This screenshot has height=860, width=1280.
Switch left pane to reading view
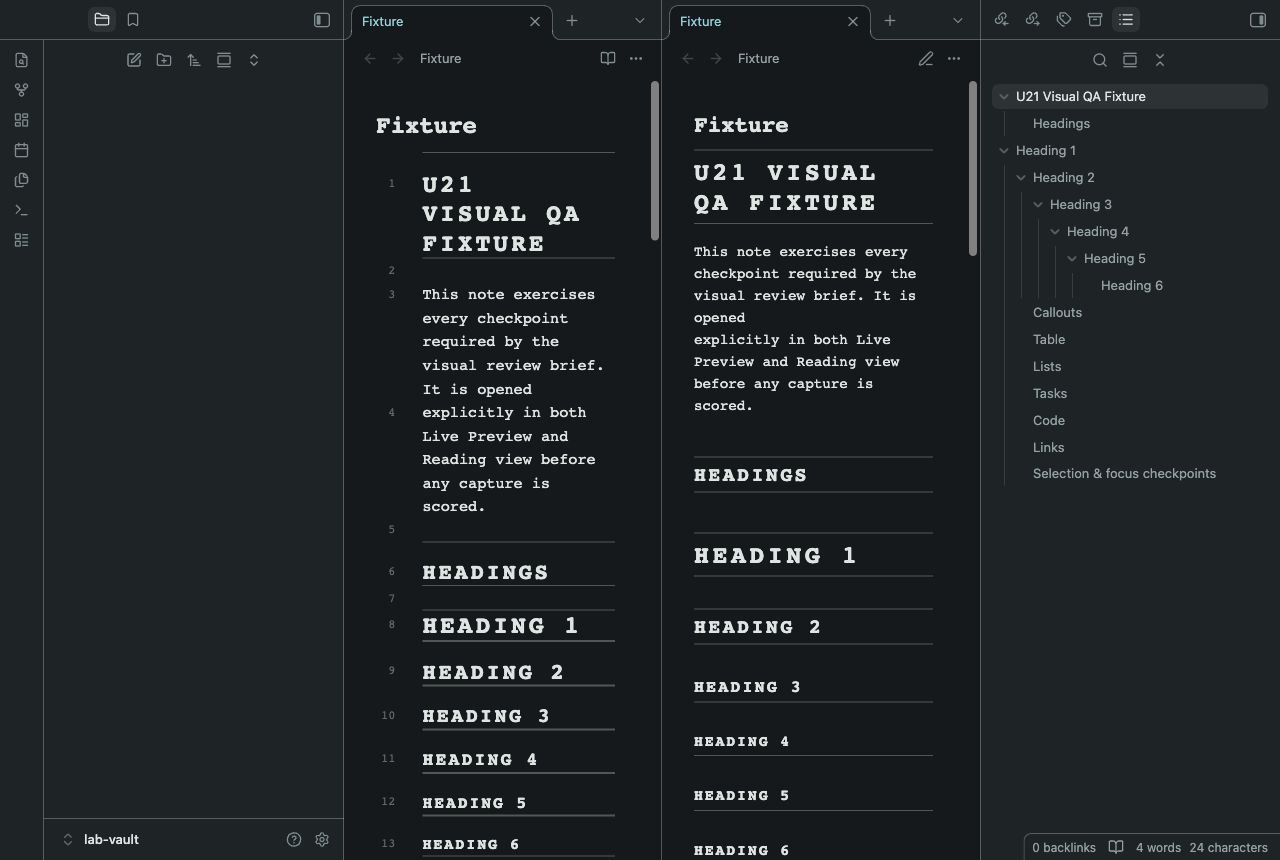coord(608,59)
